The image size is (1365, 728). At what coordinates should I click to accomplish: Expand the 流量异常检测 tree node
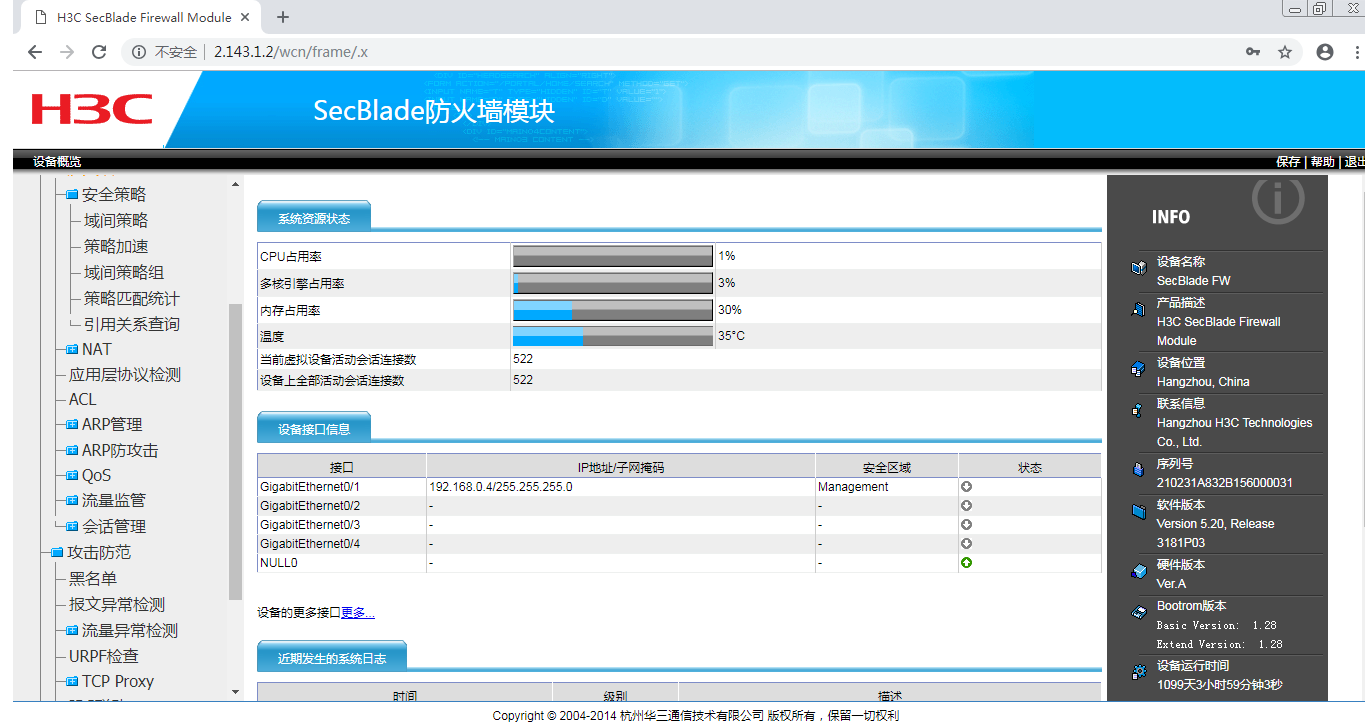tap(72, 631)
